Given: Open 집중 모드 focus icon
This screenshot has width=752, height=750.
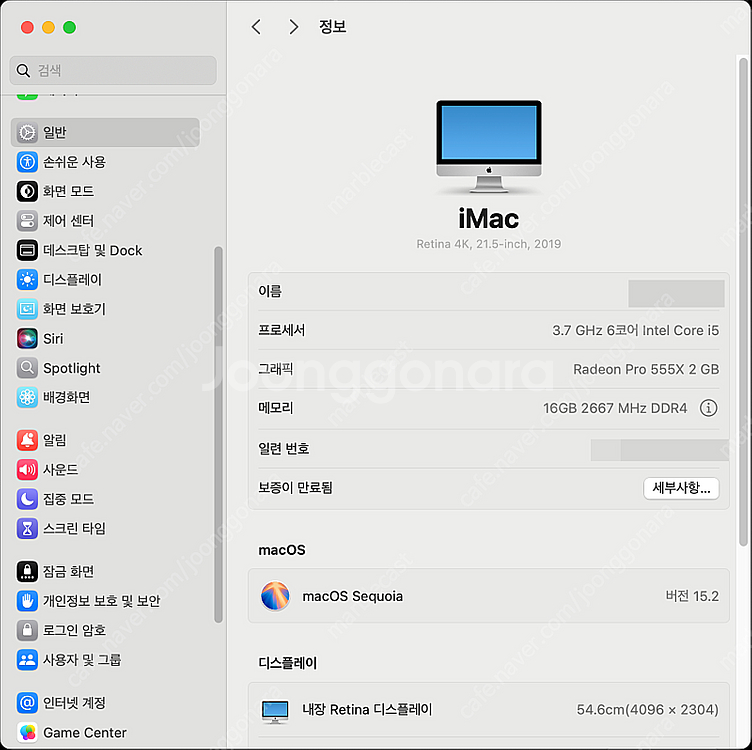Looking at the screenshot, I should [x=27, y=499].
